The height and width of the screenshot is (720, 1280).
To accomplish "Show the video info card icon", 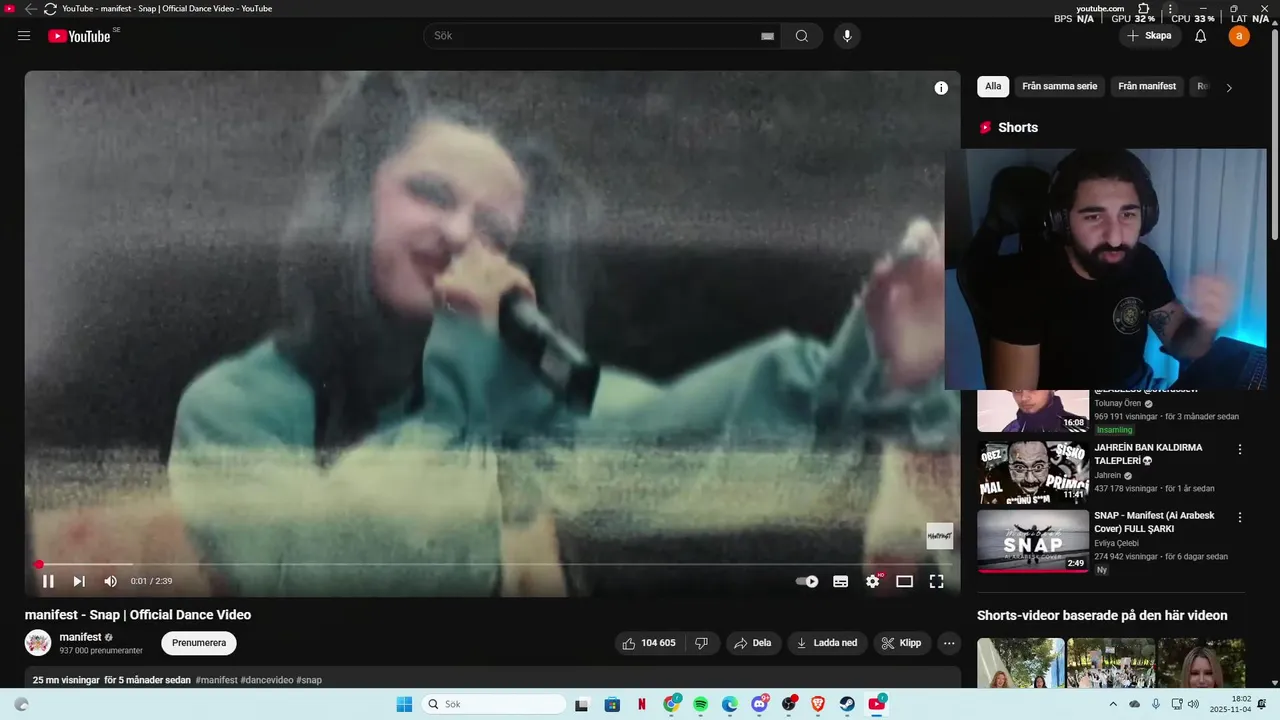I will point(941,88).
